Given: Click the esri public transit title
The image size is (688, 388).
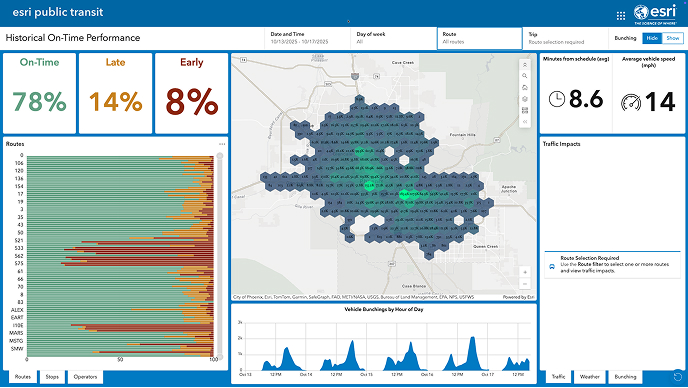Looking at the screenshot, I should pos(58,12).
